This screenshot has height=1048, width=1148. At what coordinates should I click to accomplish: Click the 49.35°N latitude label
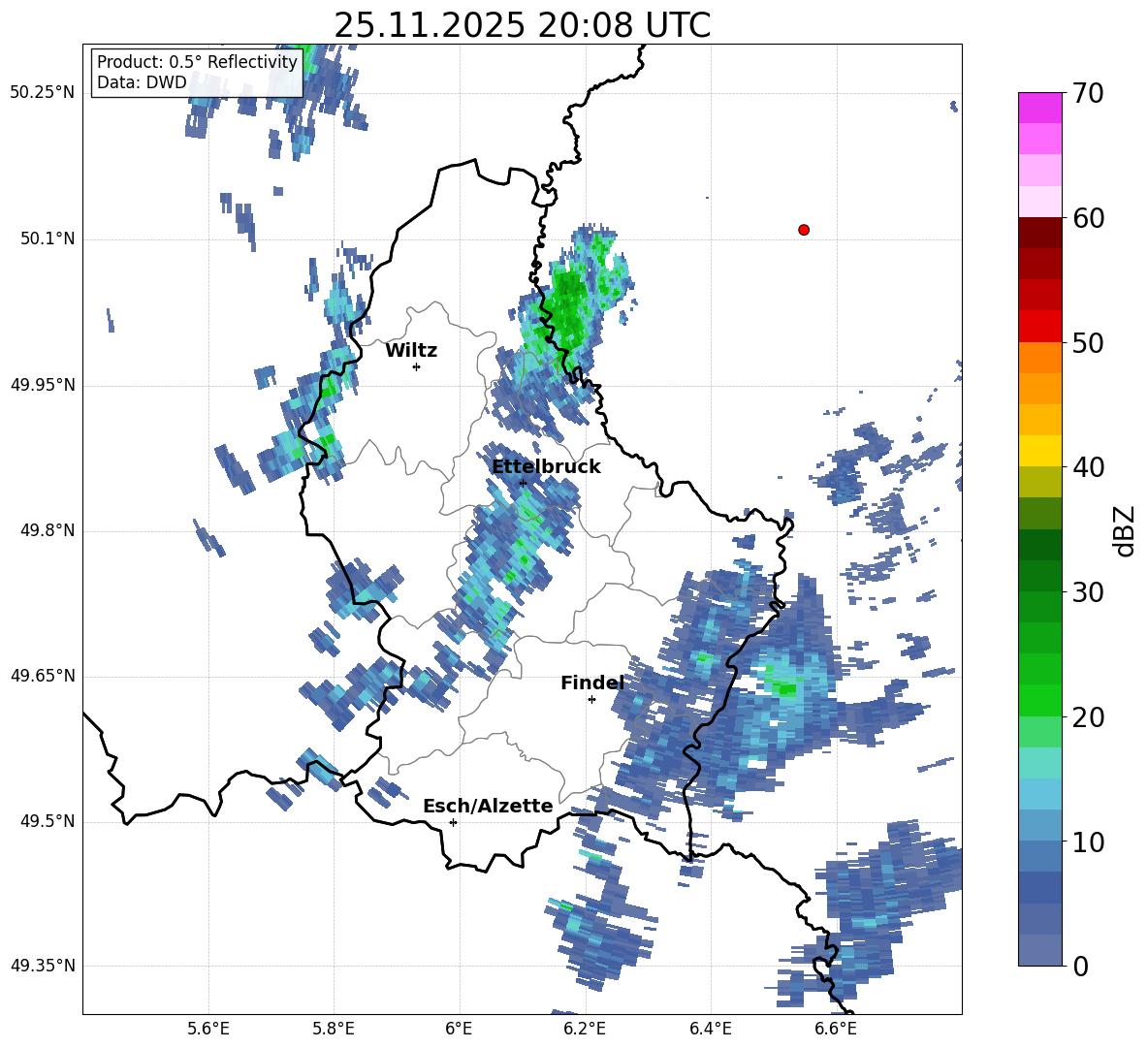pos(43,966)
